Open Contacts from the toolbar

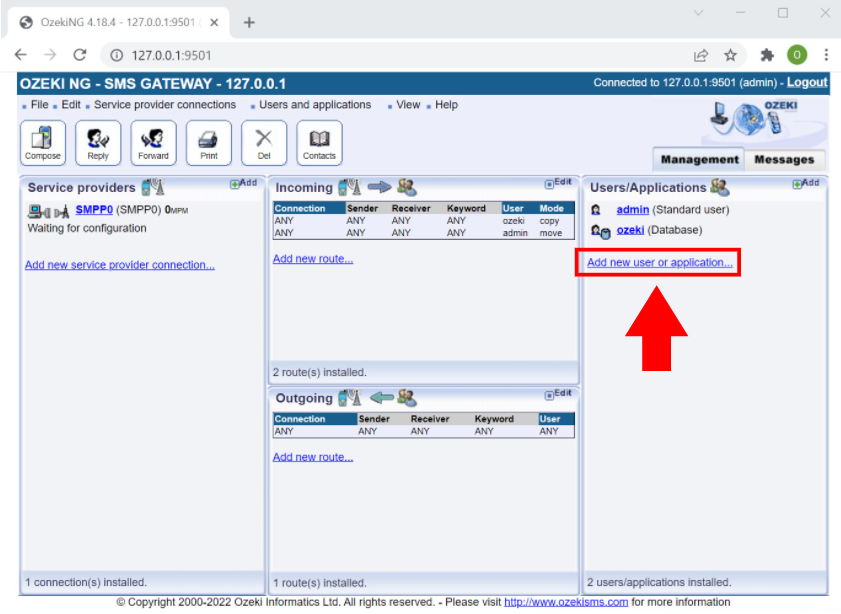(x=319, y=143)
